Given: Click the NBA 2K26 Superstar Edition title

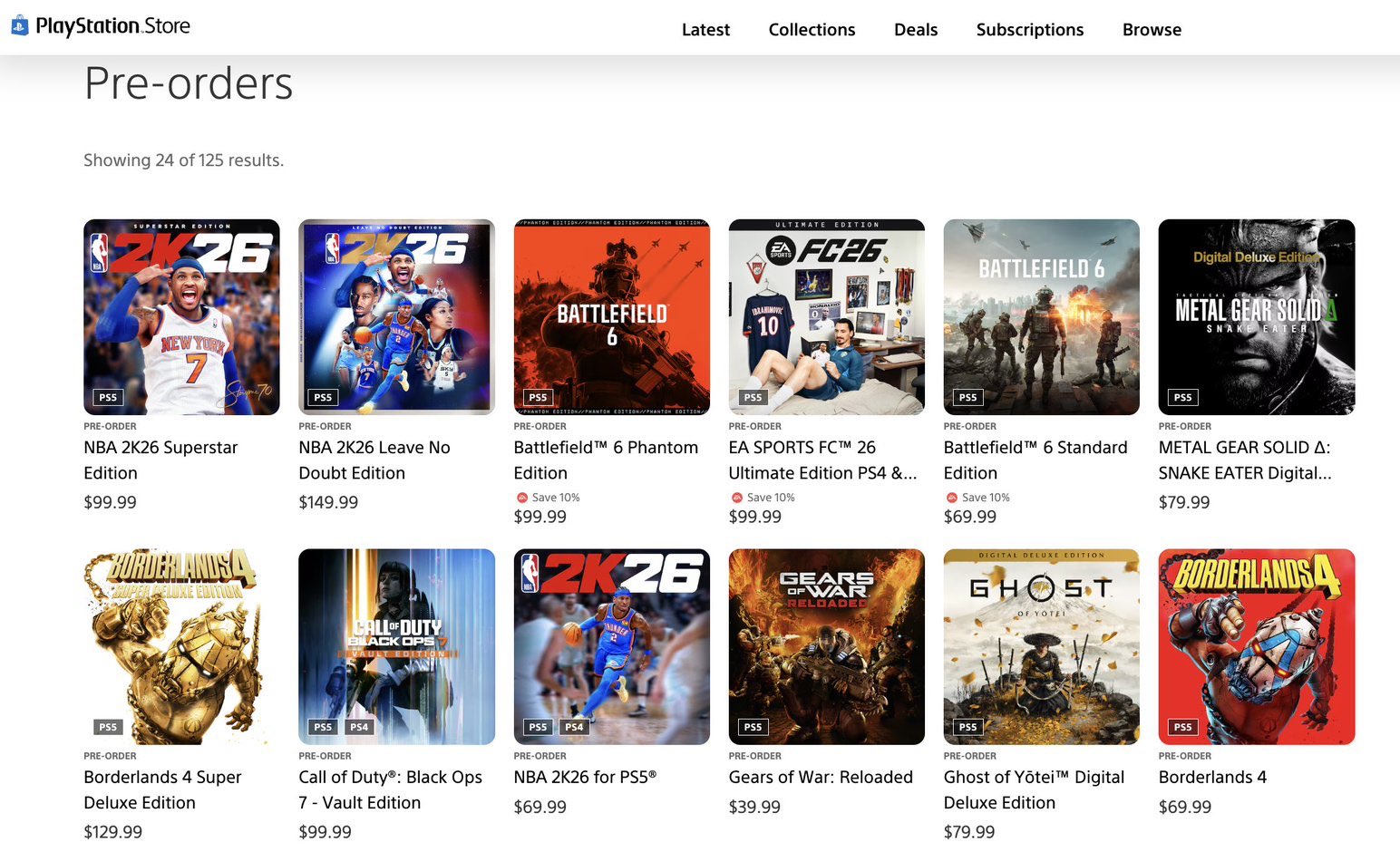Looking at the screenshot, I should [160, 460].
